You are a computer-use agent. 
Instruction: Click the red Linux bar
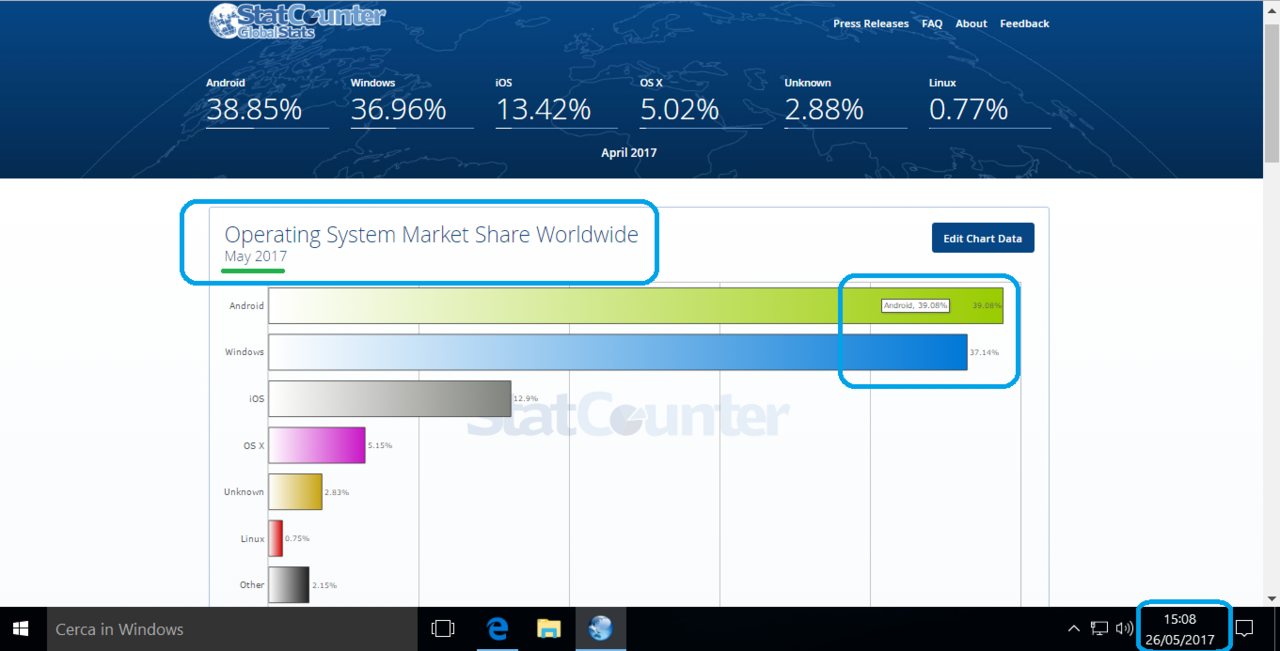coord(276,538)
